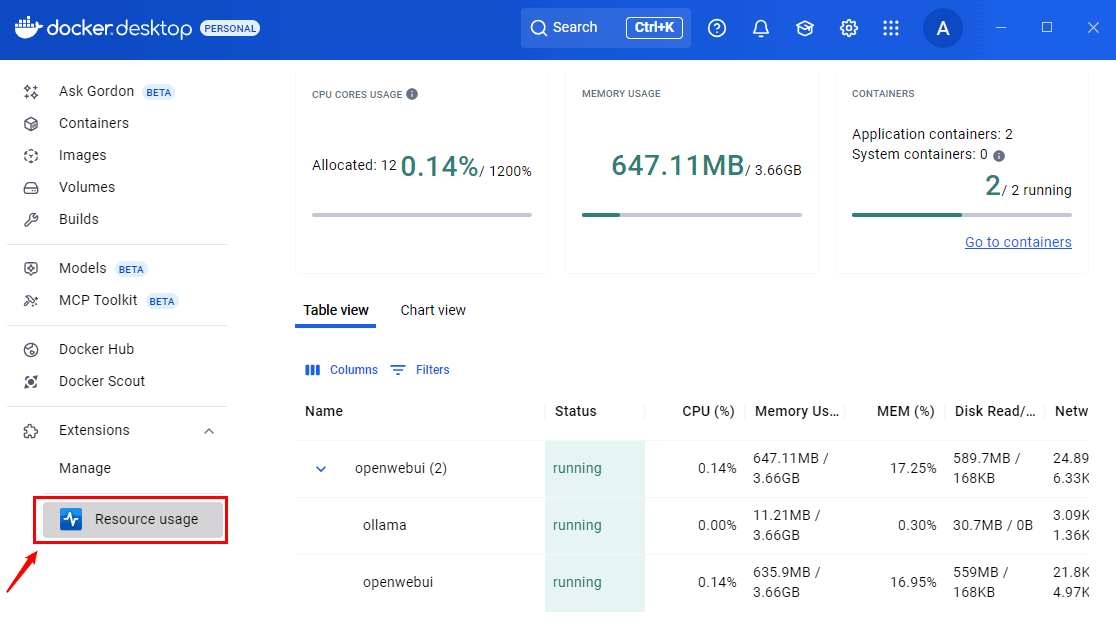
Task: Open the Settings gear icon
Action: click(x=849, y=28)
